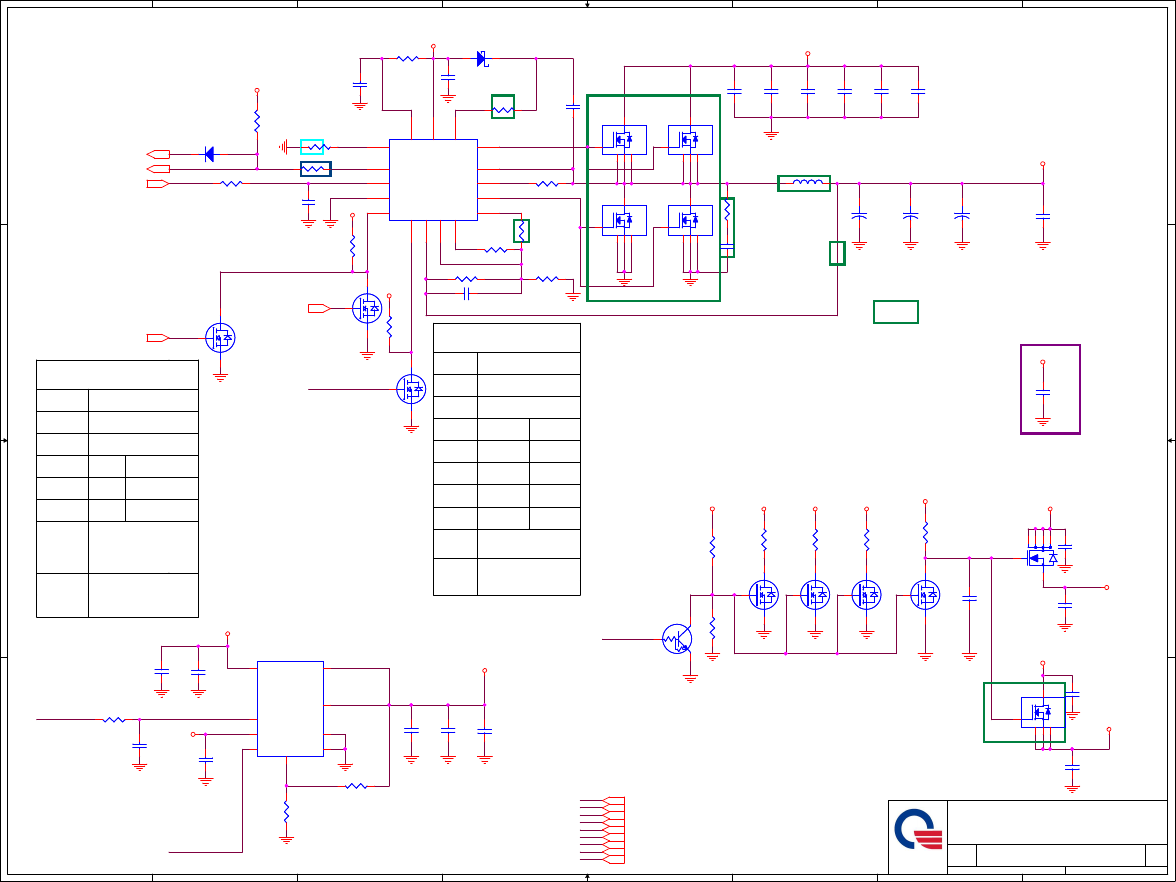Screen dimensions: 1176x882
Task: Select the bottom-left MOSFET in the four-MOSFET block
Action: [x=624, y=220]
